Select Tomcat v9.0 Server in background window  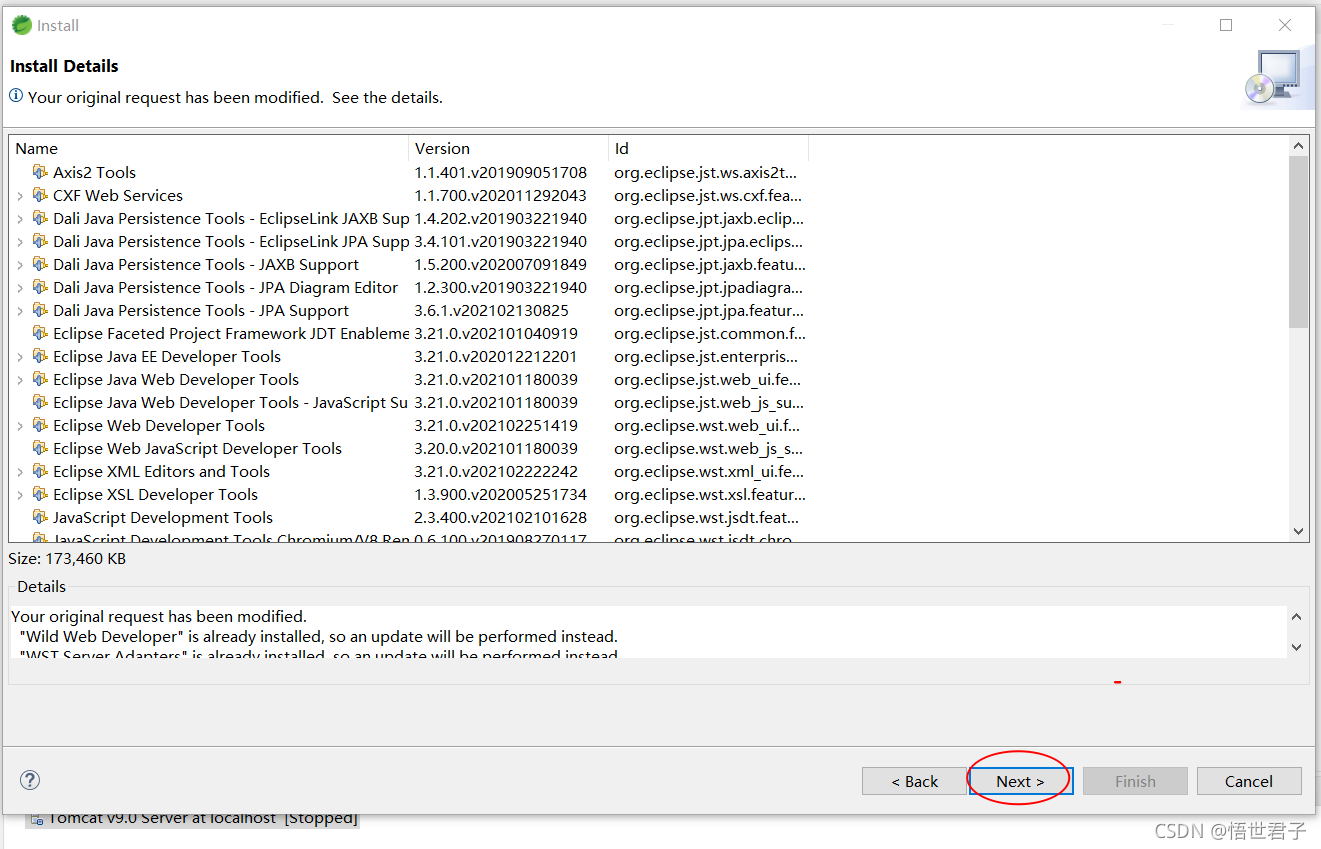click(x=192, y=819)
